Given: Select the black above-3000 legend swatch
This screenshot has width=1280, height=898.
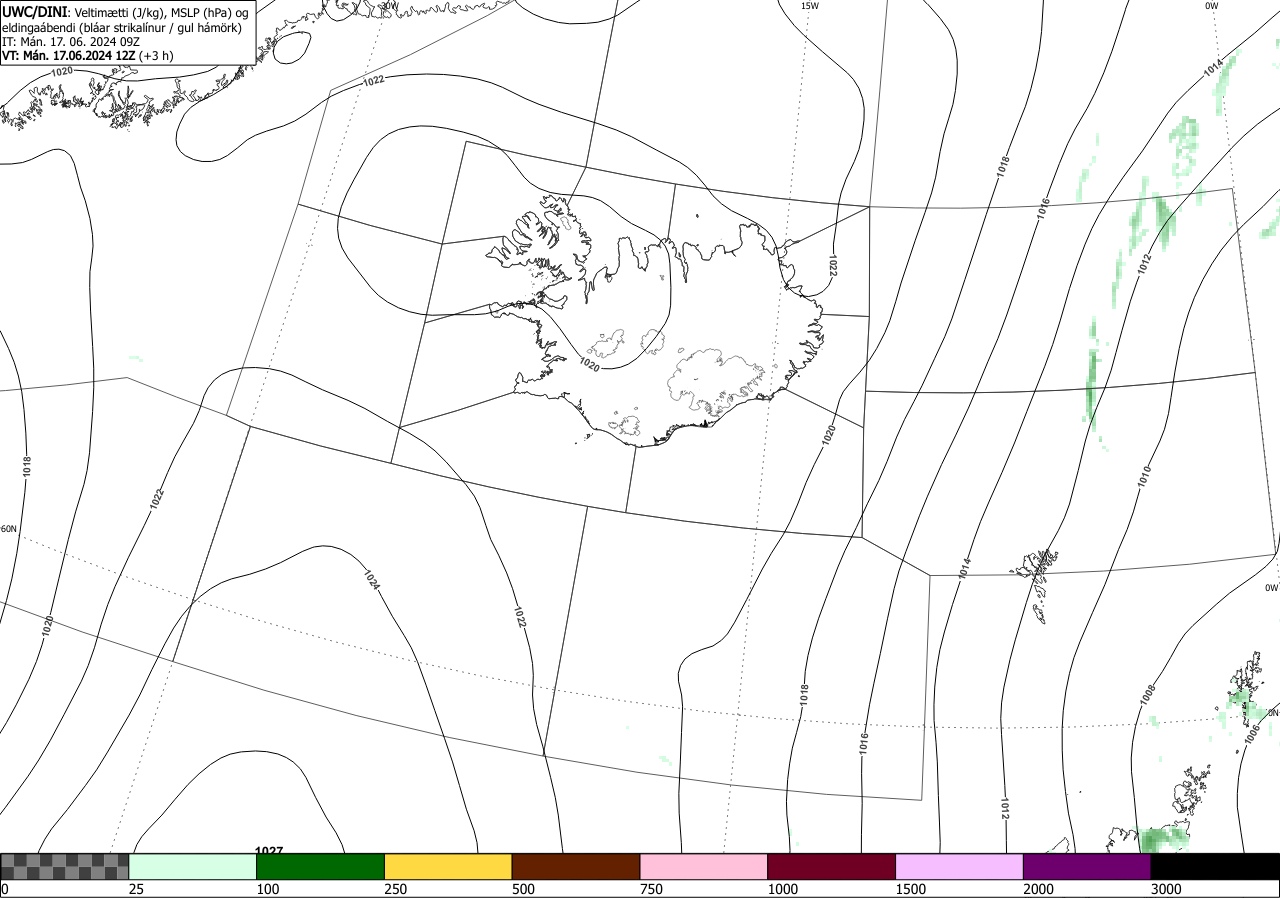Looking at the screenshot, I should [x=1215, y=866].
